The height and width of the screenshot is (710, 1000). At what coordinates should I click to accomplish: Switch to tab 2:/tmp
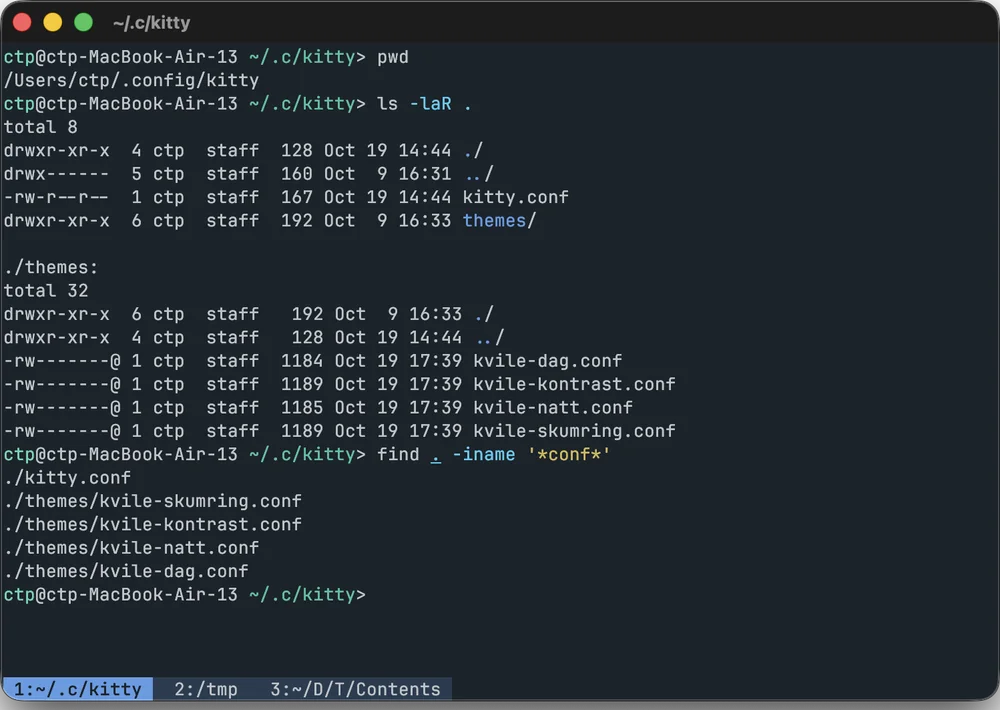coord(205,689)
